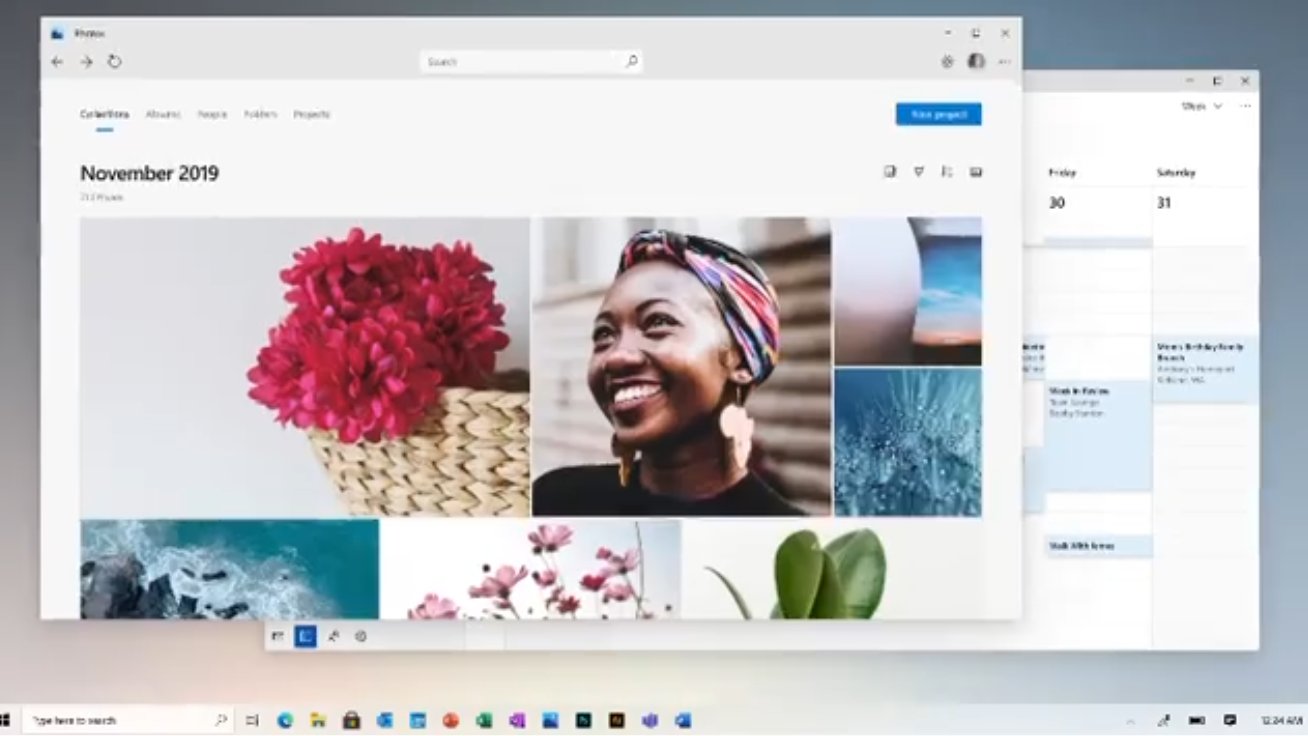Open the sort order icon
This screenshot has width=1308, height=736.
click(946, 171)
